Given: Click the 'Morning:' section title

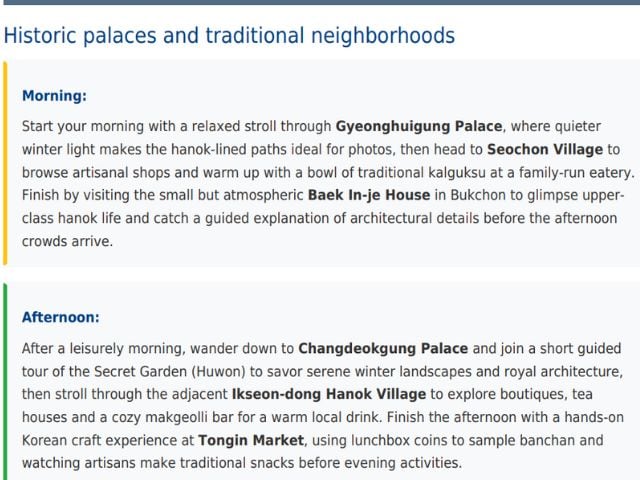Looking at the screenshot, I should coord(54,96).
